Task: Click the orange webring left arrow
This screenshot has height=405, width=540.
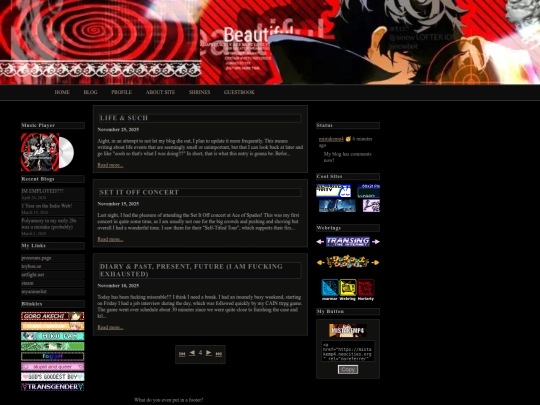Action: pos(320,262)
